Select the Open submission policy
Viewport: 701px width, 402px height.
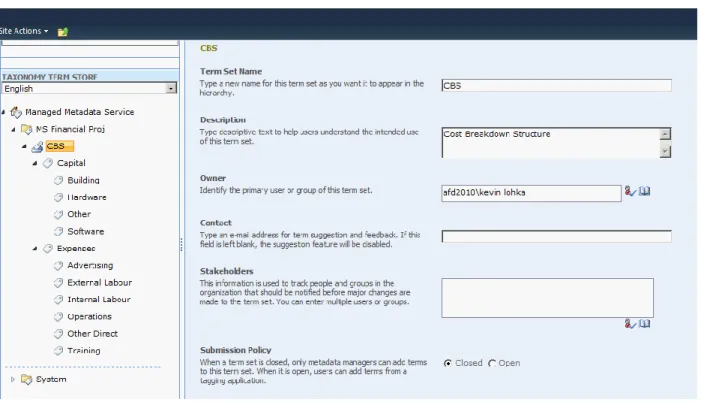tap(492, 363)
